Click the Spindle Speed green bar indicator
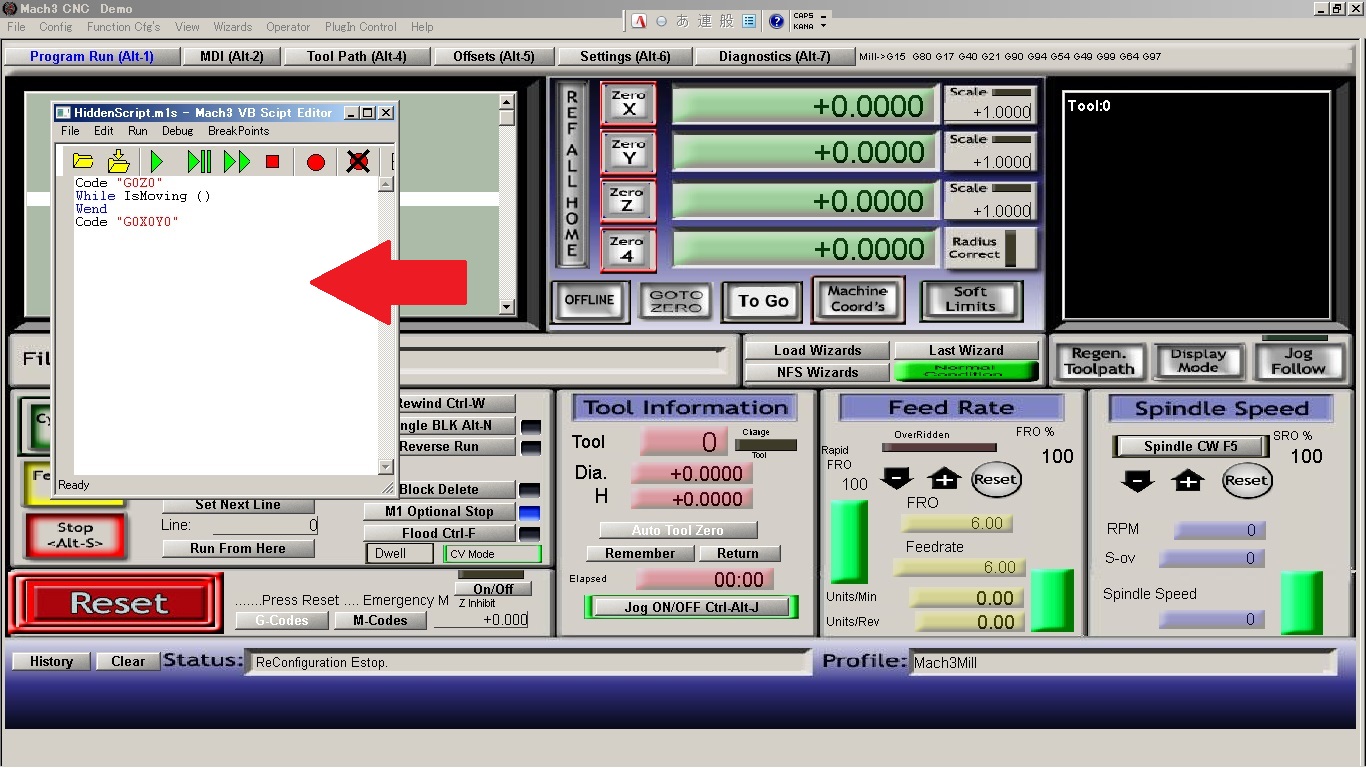1366x768 pixels. [x=1301, y=602]
